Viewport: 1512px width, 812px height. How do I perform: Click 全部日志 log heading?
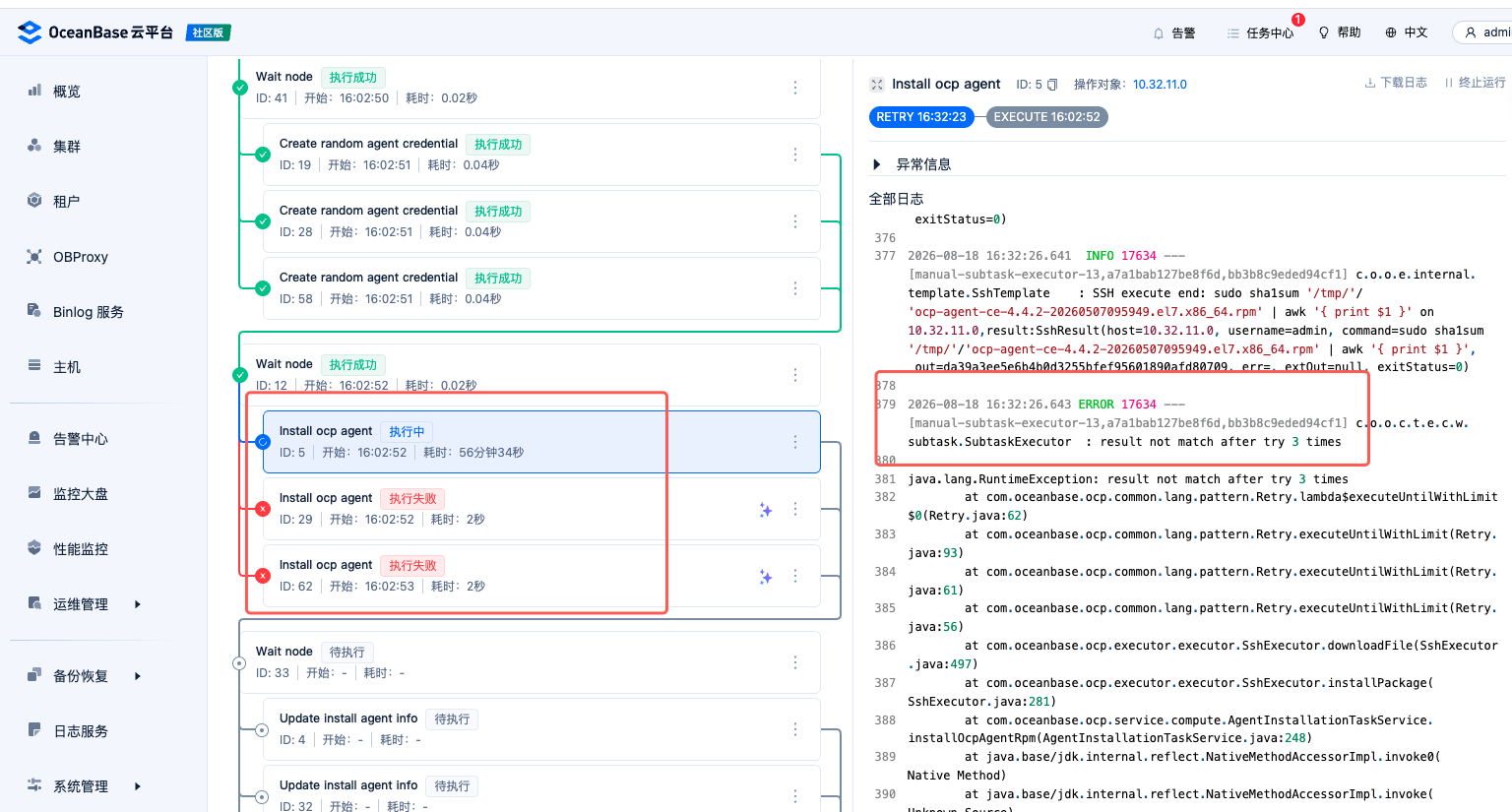coord(896,199)
